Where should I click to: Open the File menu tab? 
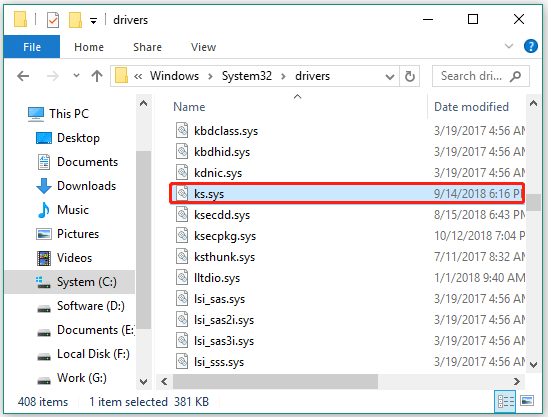pyautogui.click(x=32, y=47)
